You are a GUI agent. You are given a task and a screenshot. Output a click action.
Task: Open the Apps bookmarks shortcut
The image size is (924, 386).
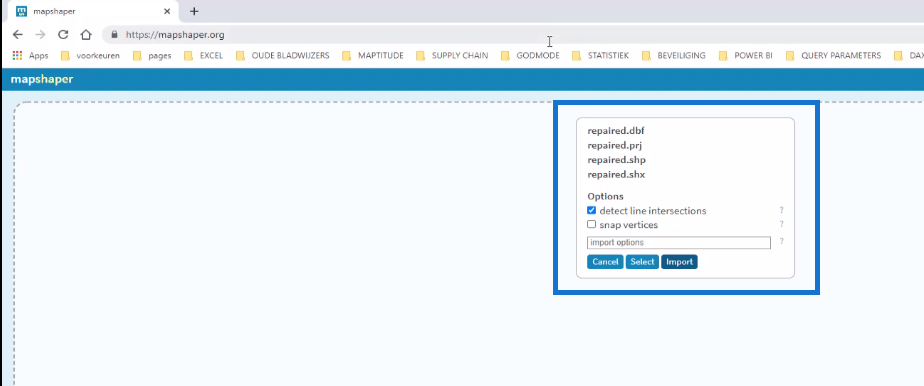point(31,55)
